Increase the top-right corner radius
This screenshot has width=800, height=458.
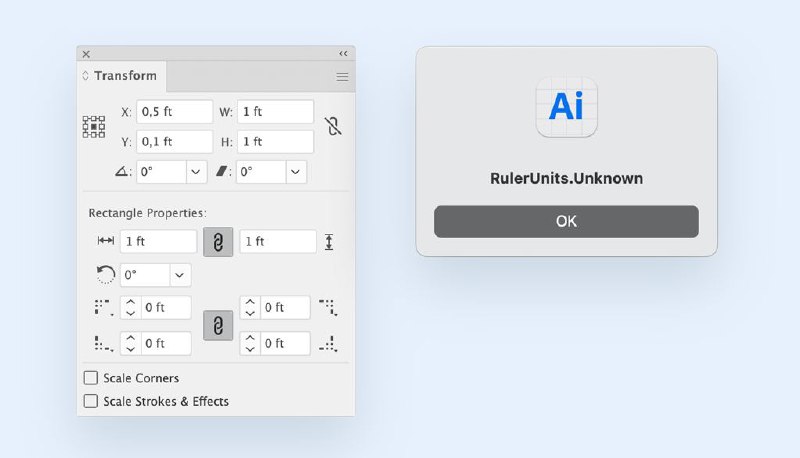250,303
